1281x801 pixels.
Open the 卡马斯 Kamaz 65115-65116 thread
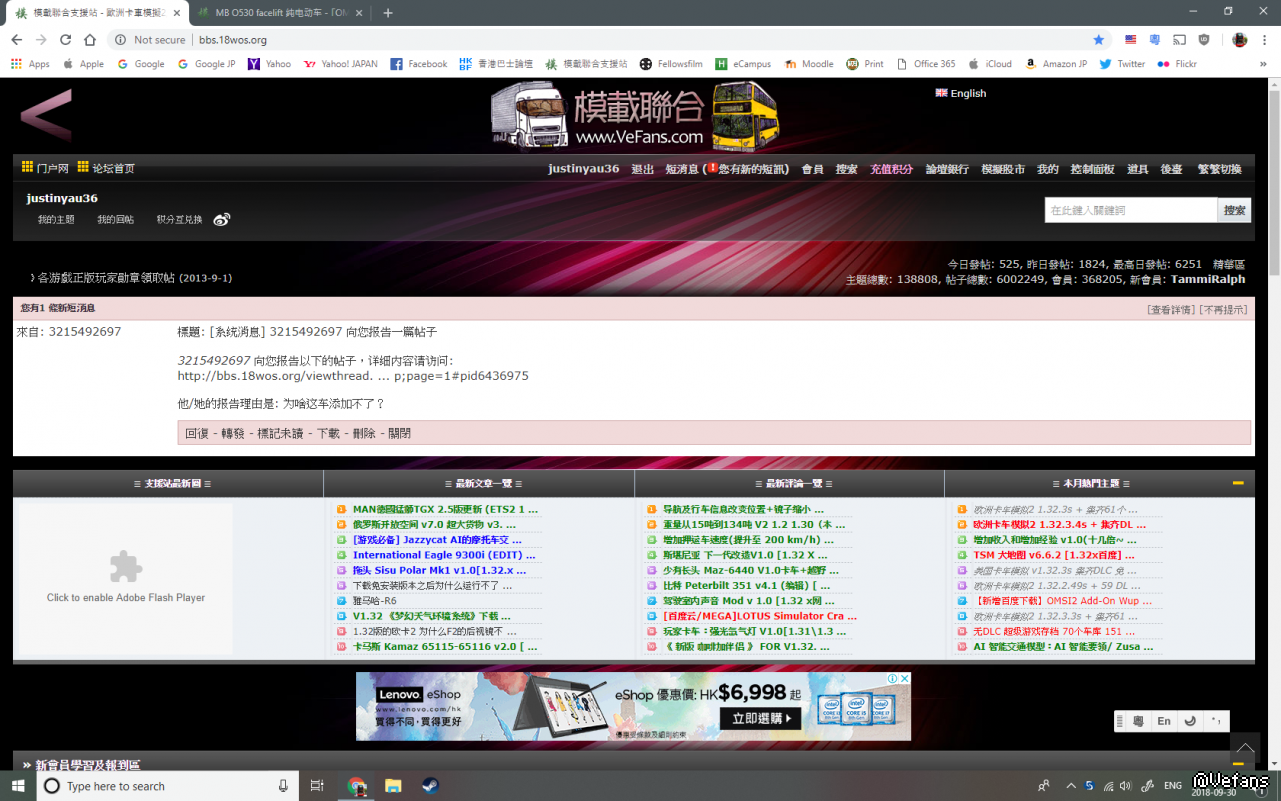point(445,647)
